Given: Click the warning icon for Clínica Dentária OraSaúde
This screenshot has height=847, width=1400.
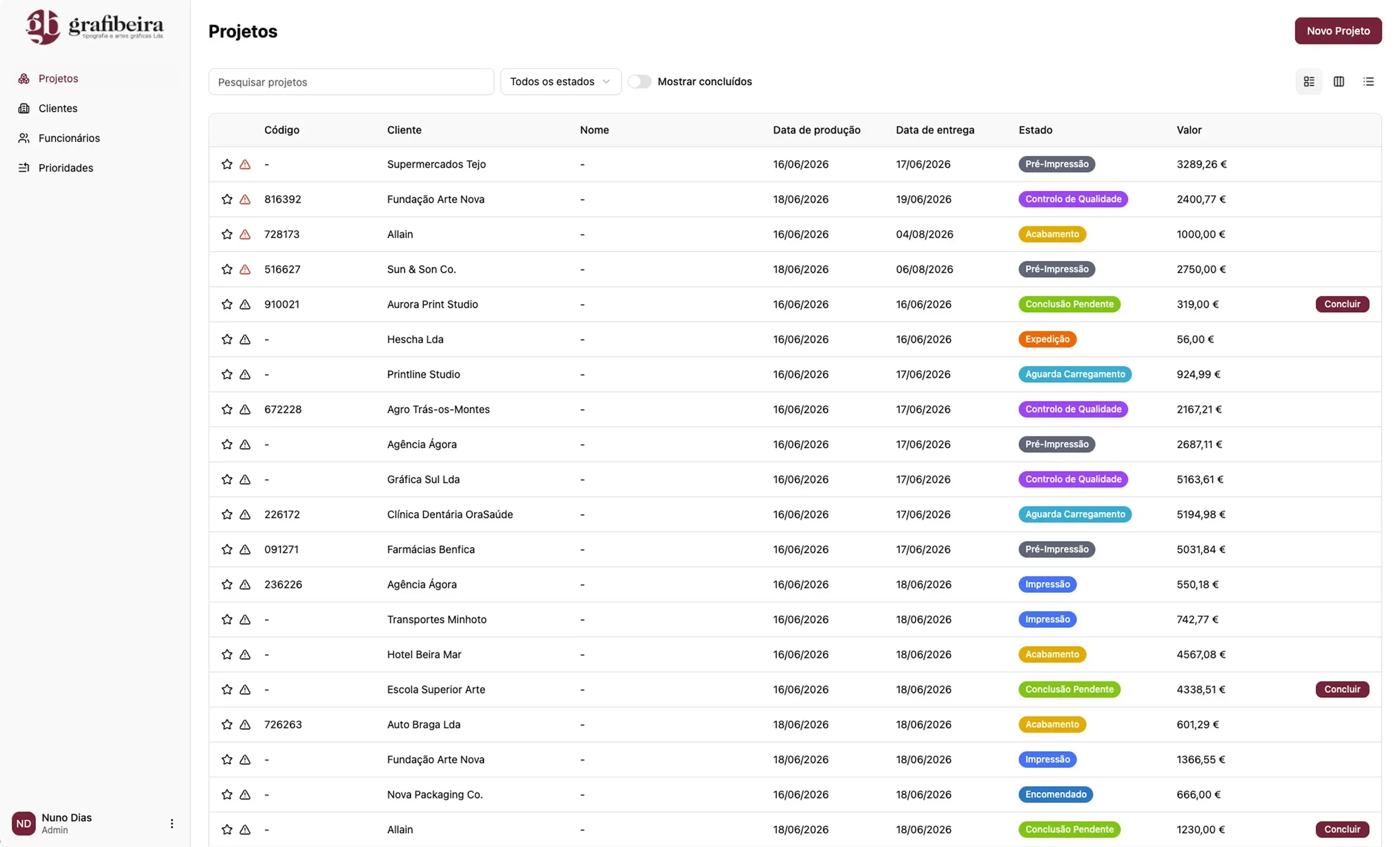Looking at the screenshot, I should pyautogui.click(x=245, y=514).
